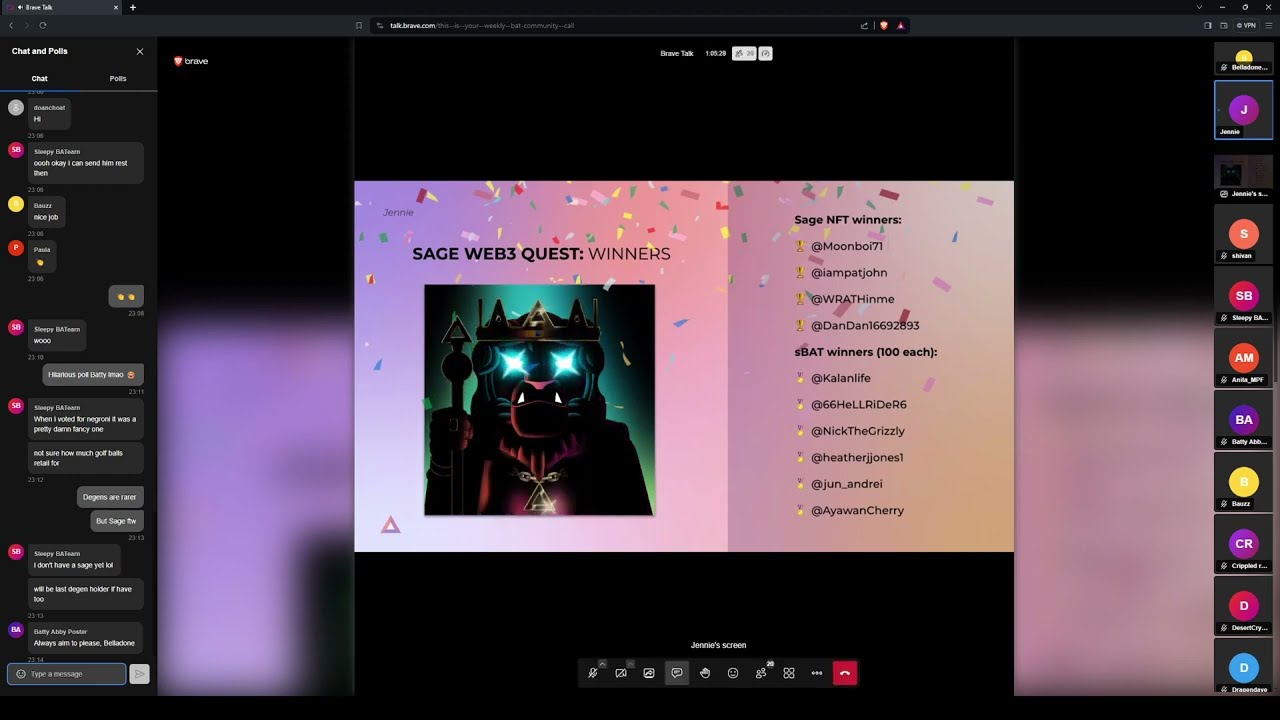Screen dimensions: 1280x720
Task: Select shivan participant thumbnail
Action: pos(1244,233)
